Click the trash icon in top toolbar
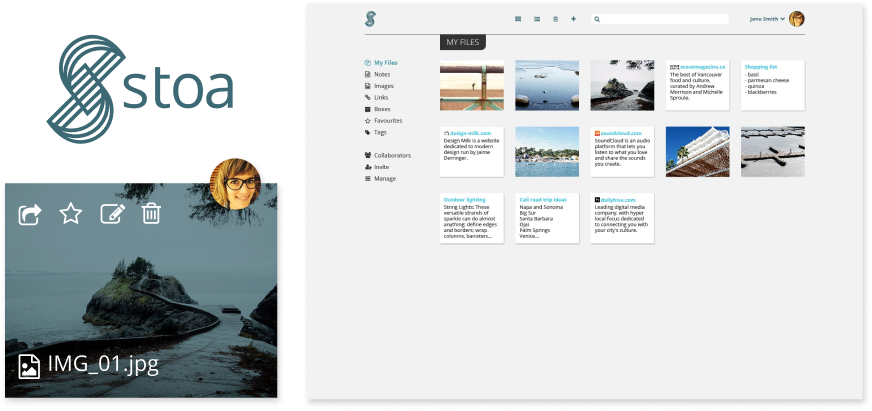 555,19
